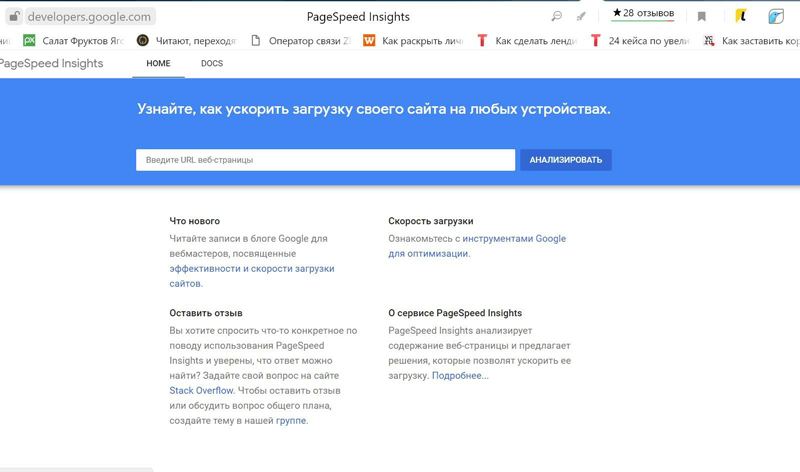Open the 24 кейса по увели bookmark
This screenshot has width=800, height=472.
point(649,41)
